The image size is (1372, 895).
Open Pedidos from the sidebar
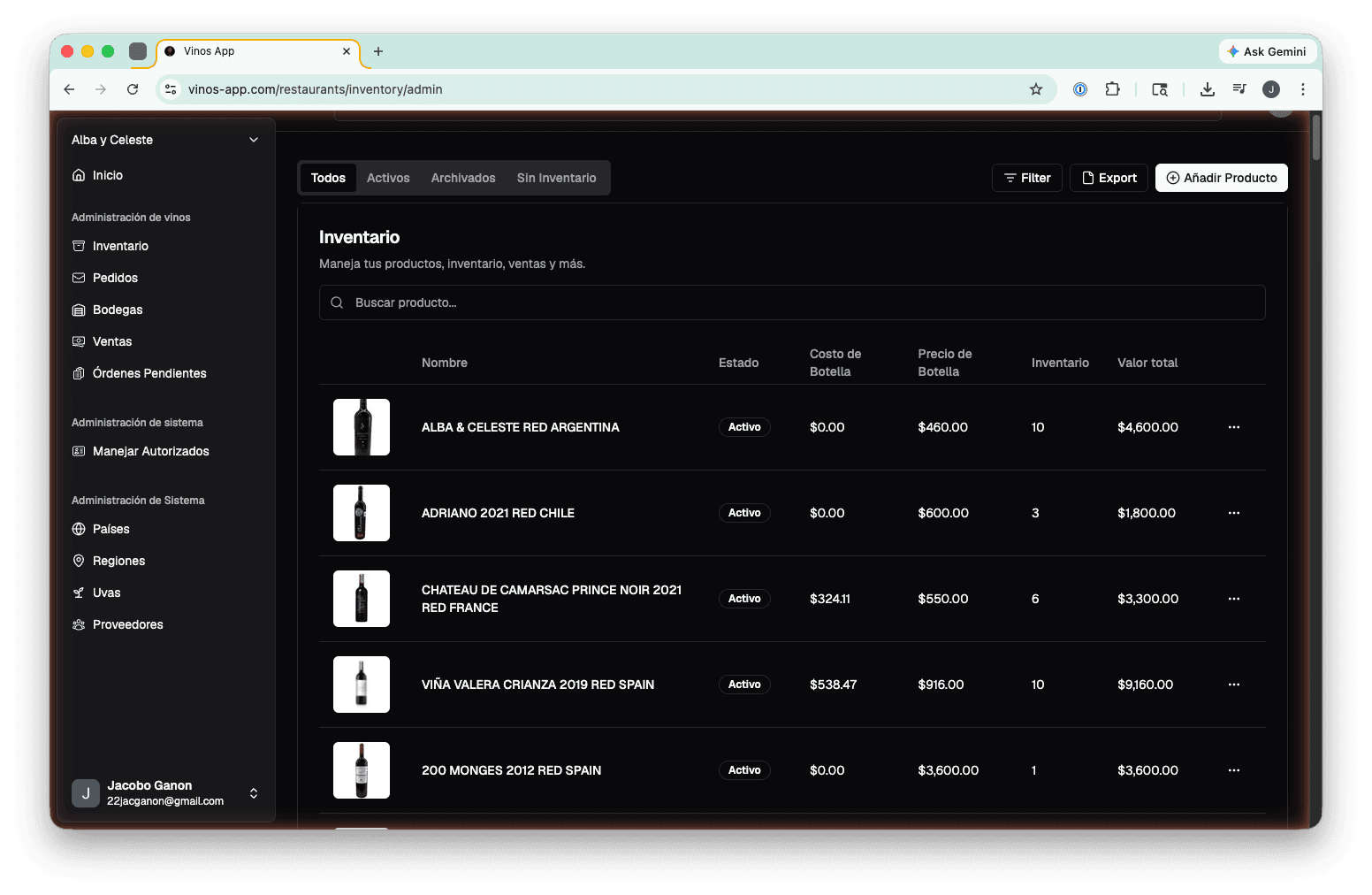pos(80,278)
